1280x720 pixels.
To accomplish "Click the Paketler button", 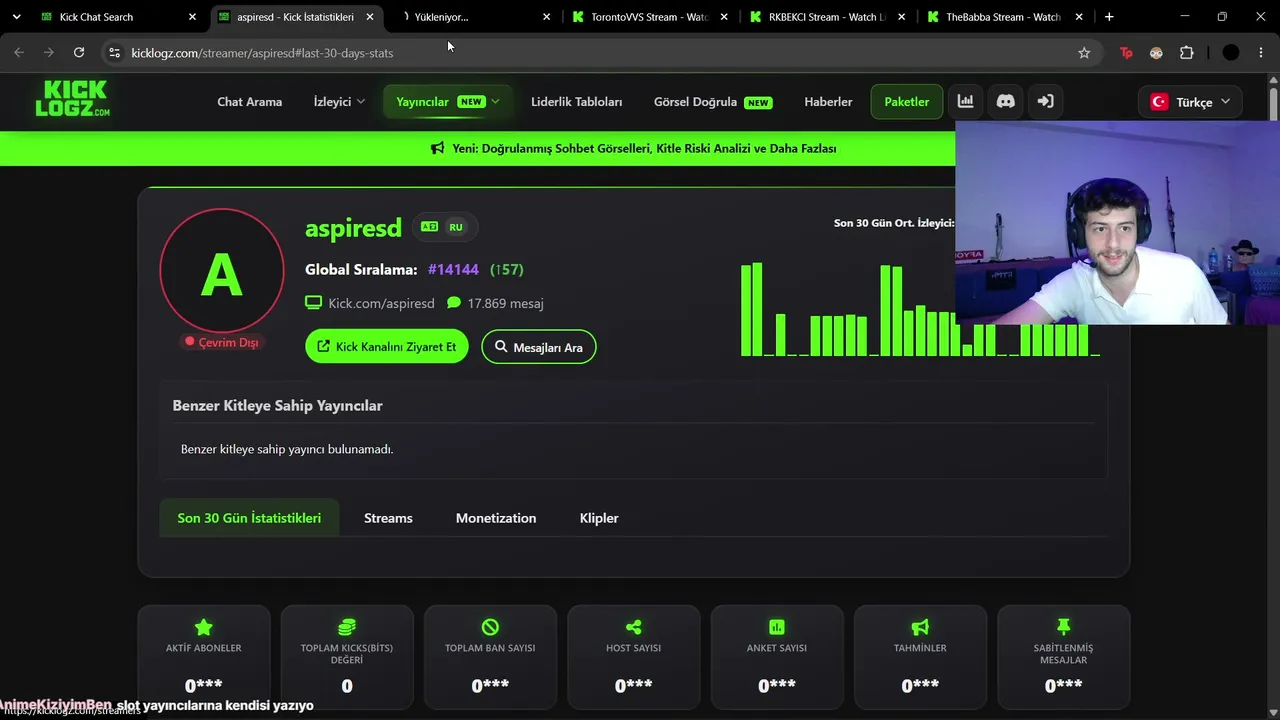I will (x=907, y=101).
